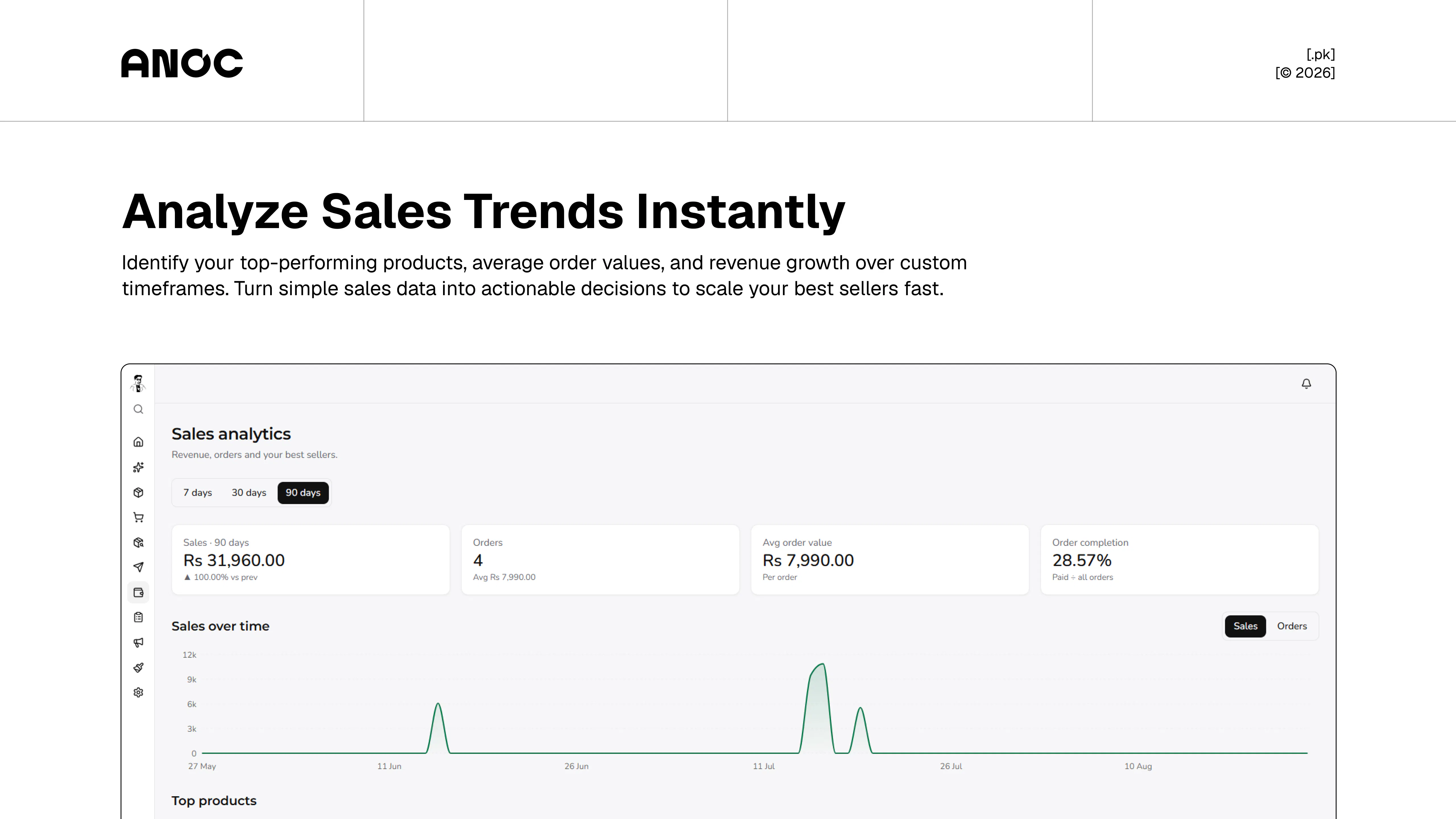
Task: Select the highlighted wallet sidebar icon
Action: point(138,592)
